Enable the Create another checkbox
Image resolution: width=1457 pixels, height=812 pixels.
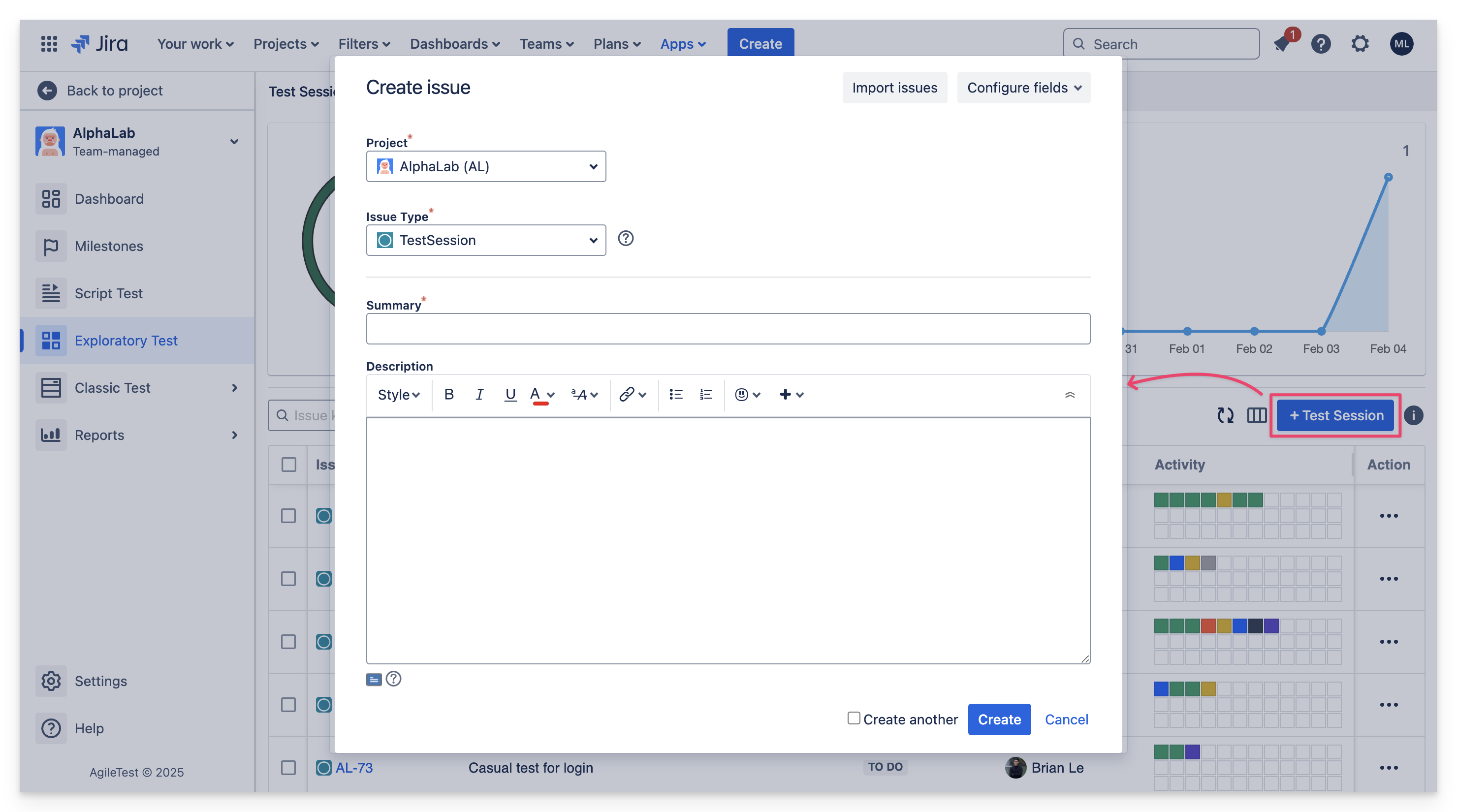click(x=854, y=718)
